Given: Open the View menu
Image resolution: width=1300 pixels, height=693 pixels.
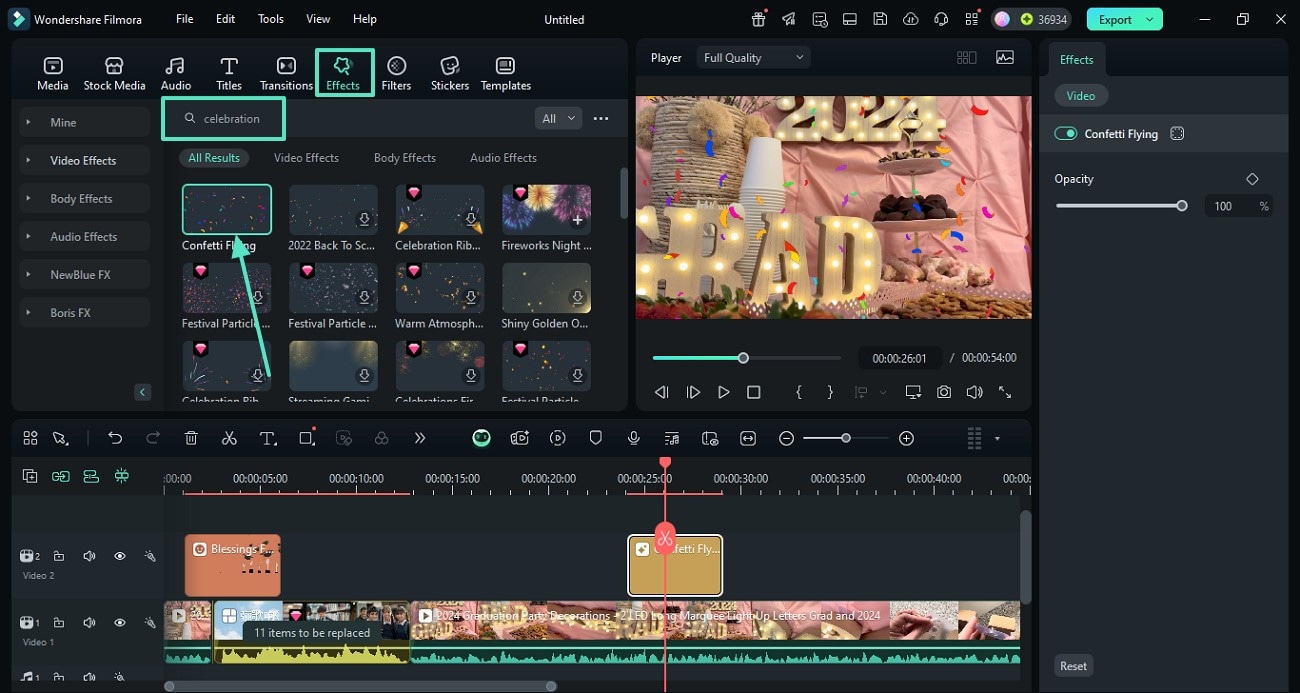Looking at the screenshot, I should click(x=318, y=19).
